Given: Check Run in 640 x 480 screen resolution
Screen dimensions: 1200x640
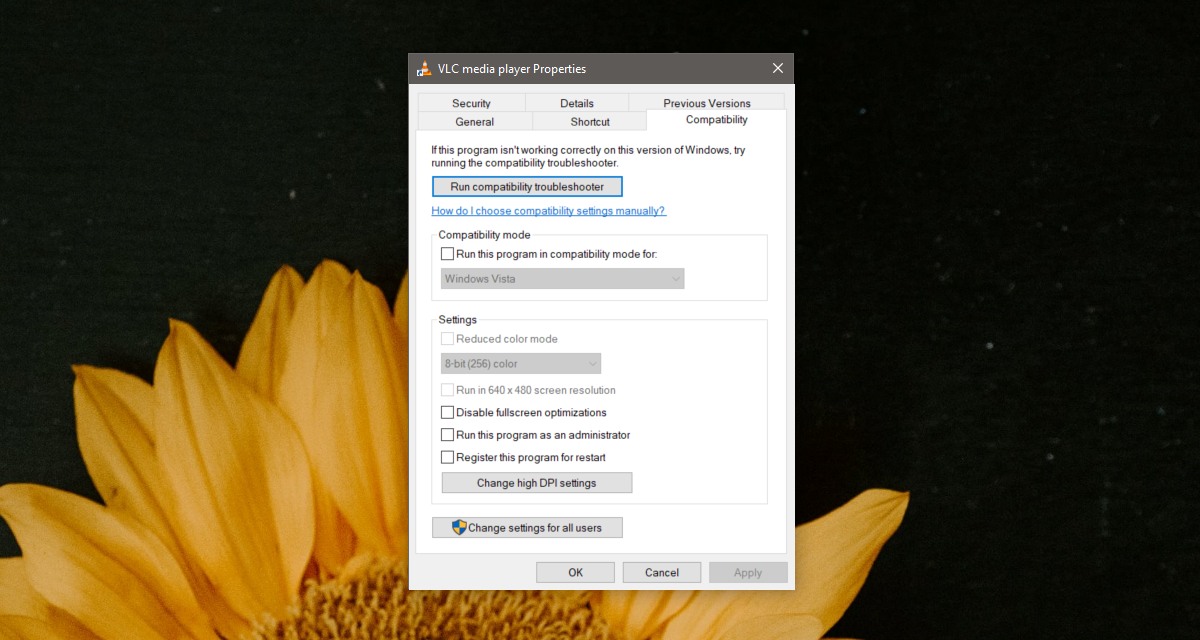Looking at the screenshot, I should pyautogui.click(x=447, y=390).
